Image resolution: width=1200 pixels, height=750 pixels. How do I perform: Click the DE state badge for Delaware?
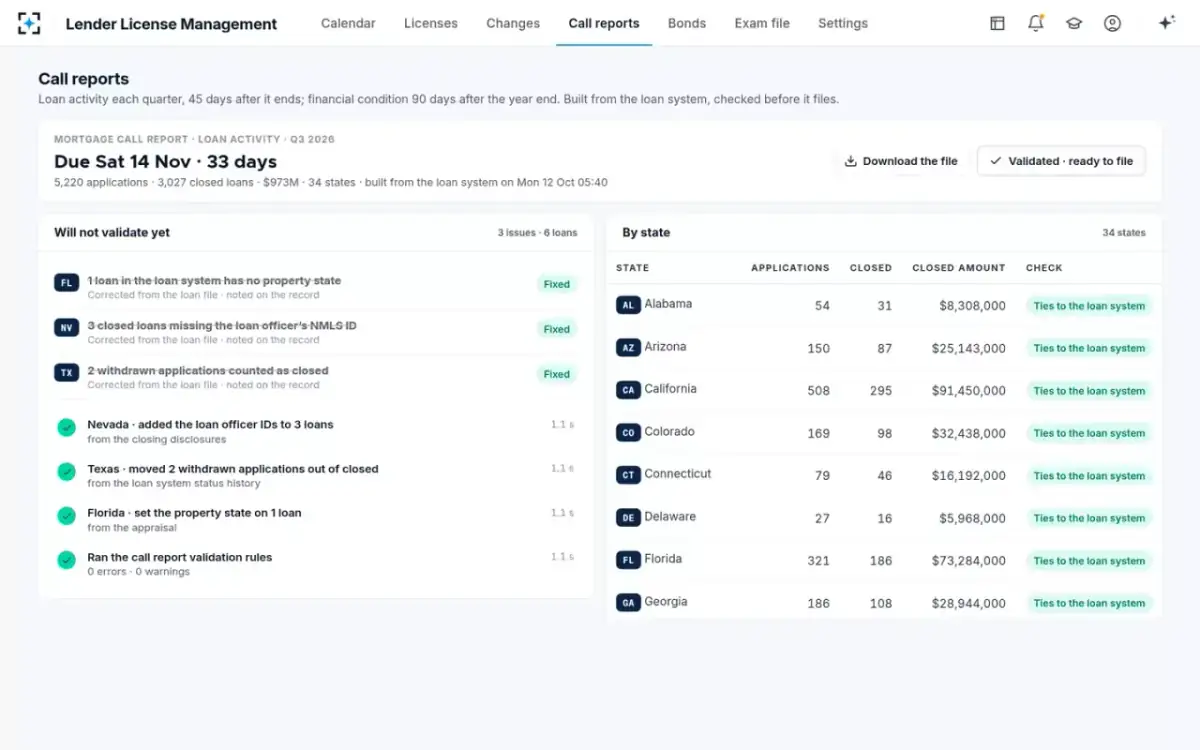tap(628, 518)
